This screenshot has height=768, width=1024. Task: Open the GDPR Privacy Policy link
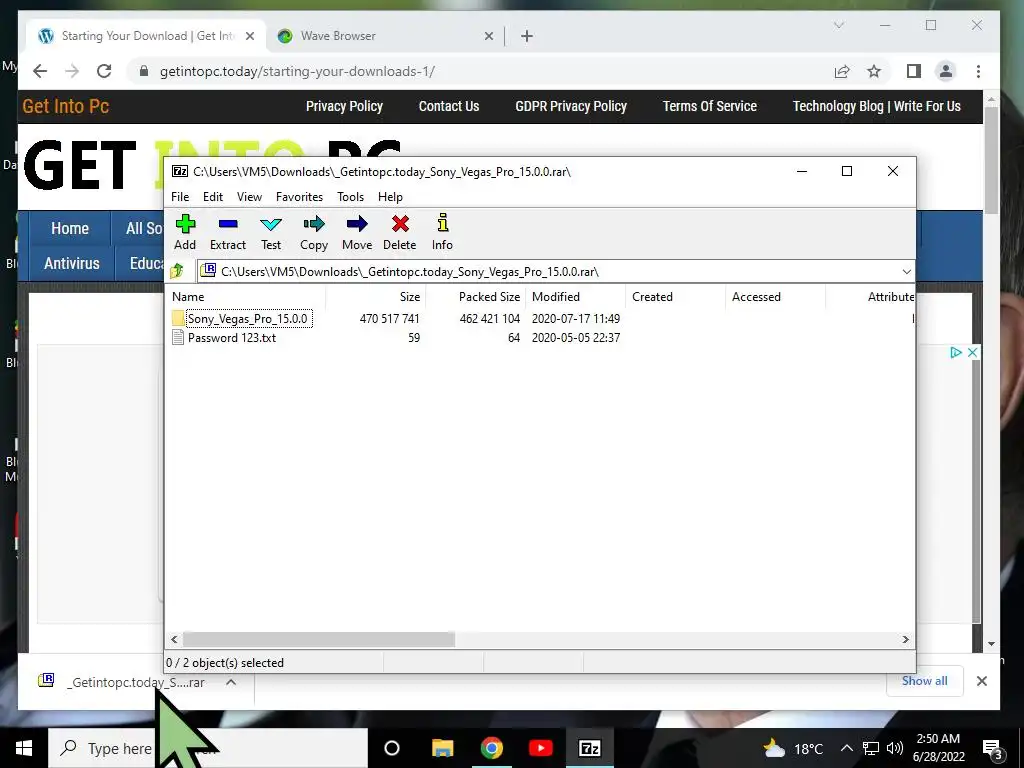click(x=571, y=106)
